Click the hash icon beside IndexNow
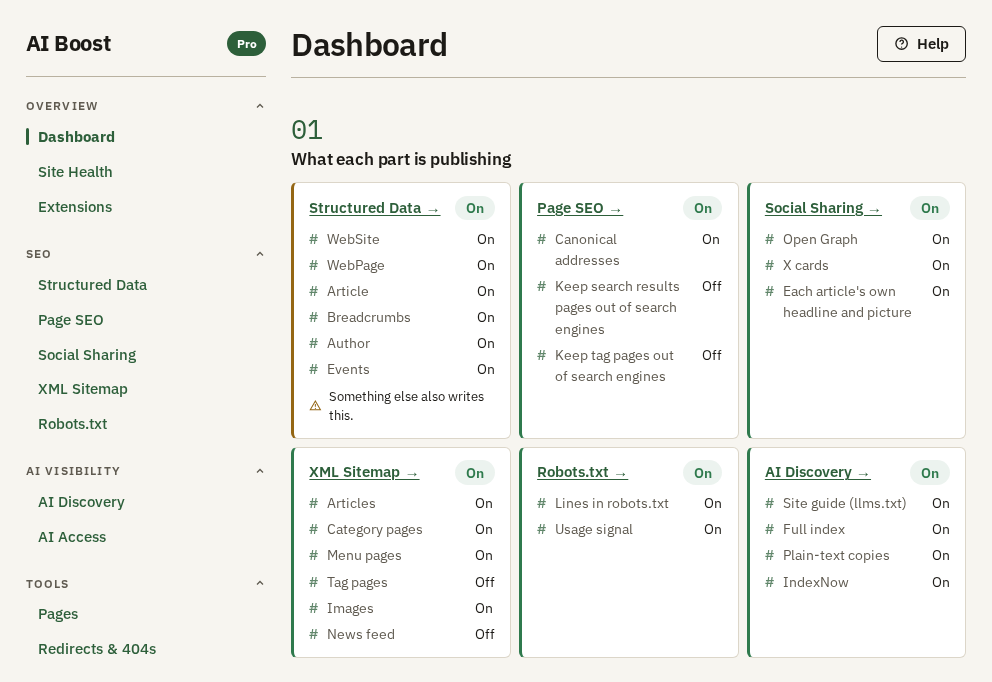This screenshot has height=682, width=992. pos(769,582)
